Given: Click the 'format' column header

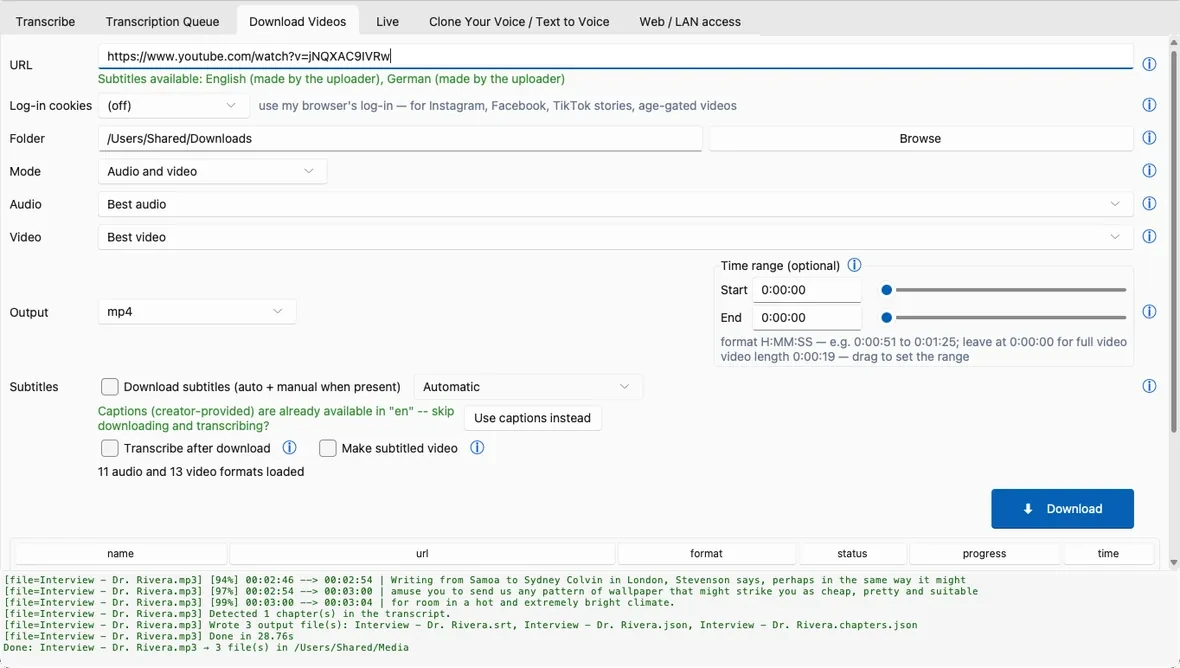Looking at the screenshot, I should coord(706,554).
